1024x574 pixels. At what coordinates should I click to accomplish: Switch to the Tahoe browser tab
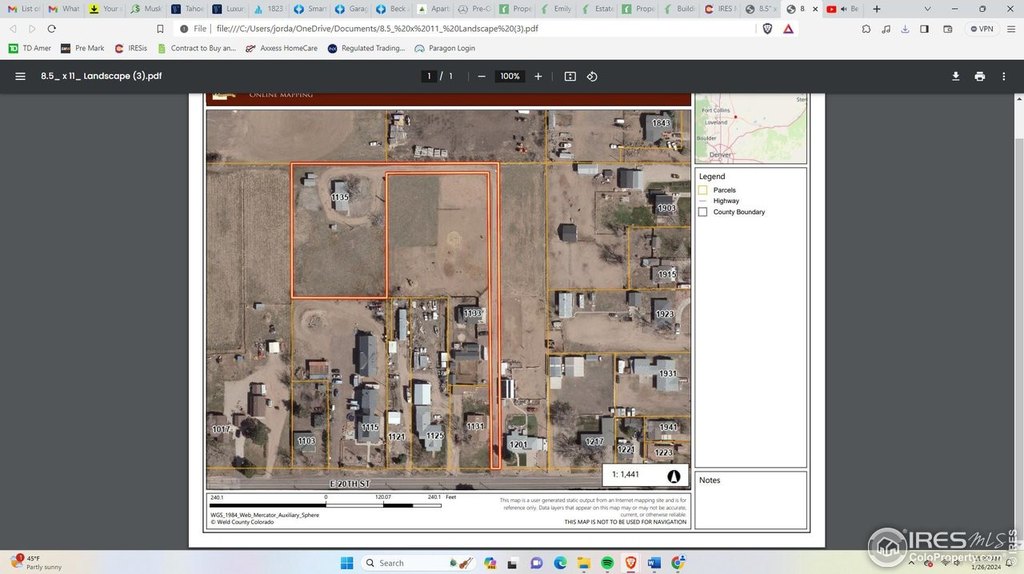(x=189, y=9)
